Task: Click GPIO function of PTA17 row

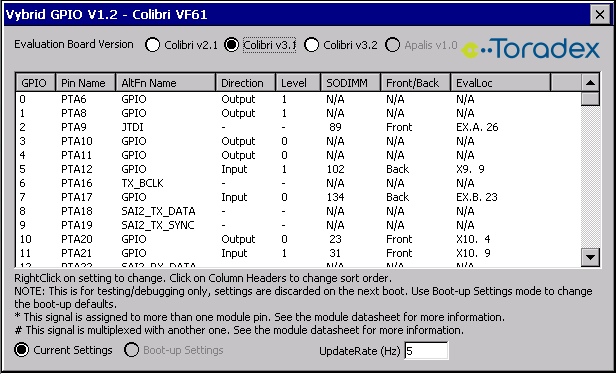Action: tap(134, 197)
